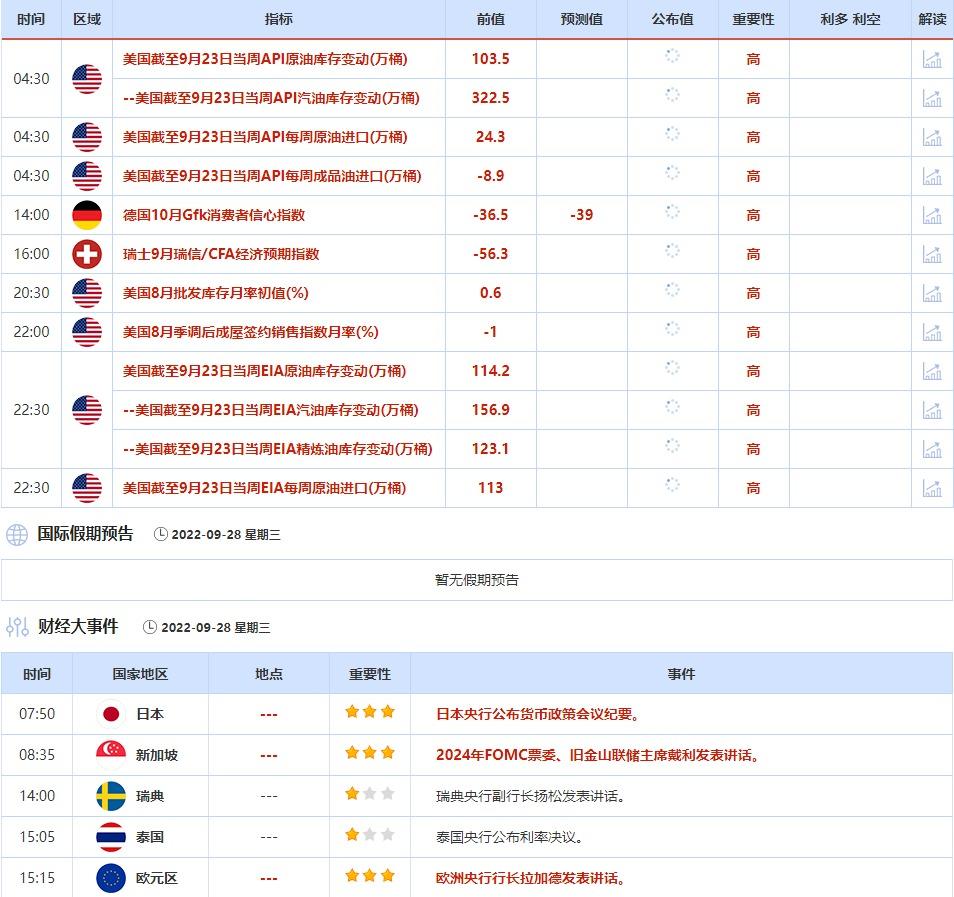Click the 预测值 column header
The height and width of the screenshot is (897, 954).
click(582, 19)
